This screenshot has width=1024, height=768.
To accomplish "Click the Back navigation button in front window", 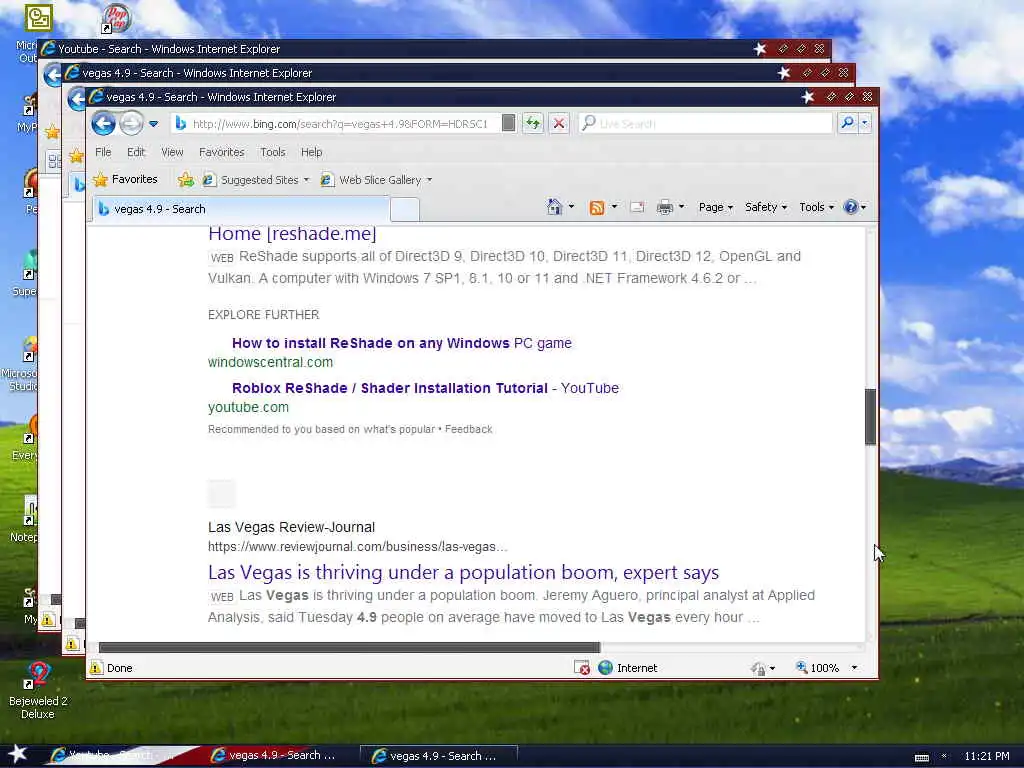I will point(103,123).
